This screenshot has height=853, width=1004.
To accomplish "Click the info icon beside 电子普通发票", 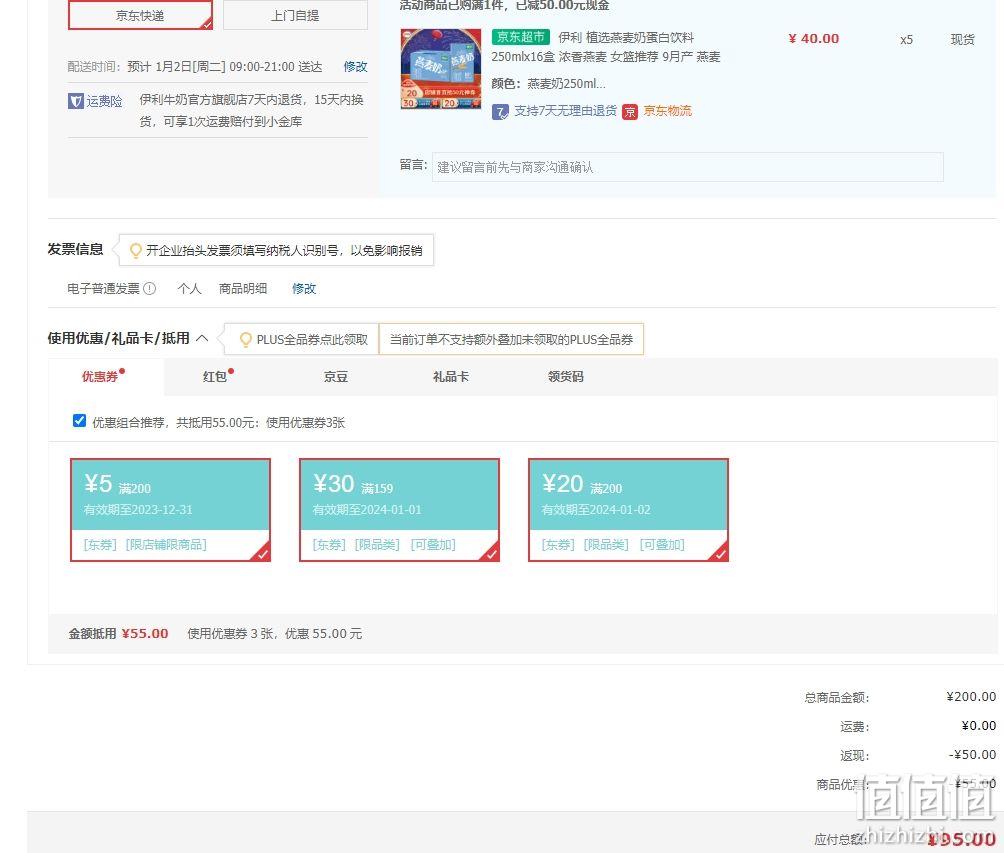I will pos(149,289).
